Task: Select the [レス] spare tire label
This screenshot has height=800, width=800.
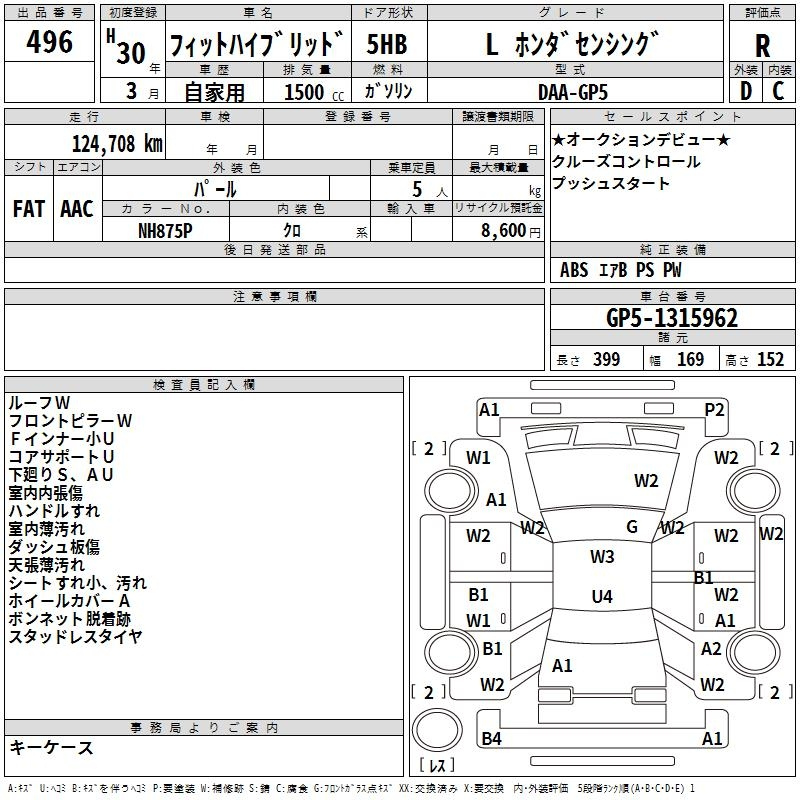Action: pos(437,766)
